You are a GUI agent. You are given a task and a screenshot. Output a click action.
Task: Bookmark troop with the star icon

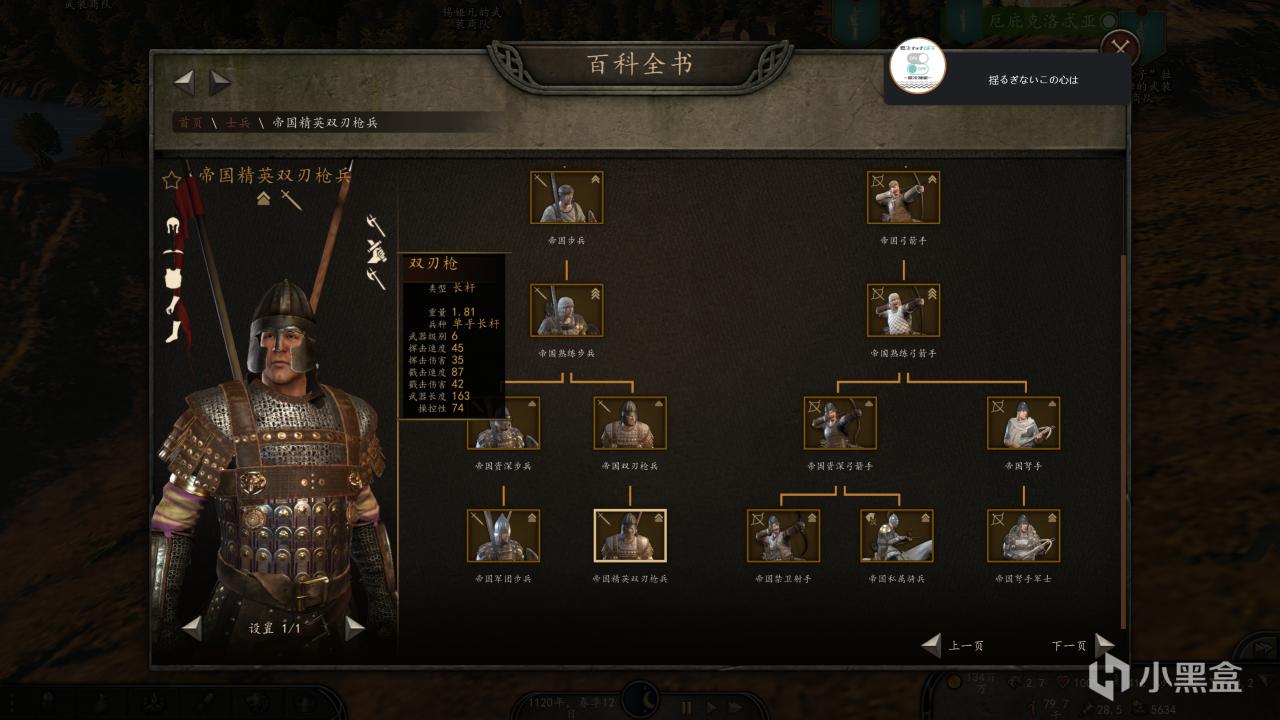pyautogui.click(x=172, y=180)
